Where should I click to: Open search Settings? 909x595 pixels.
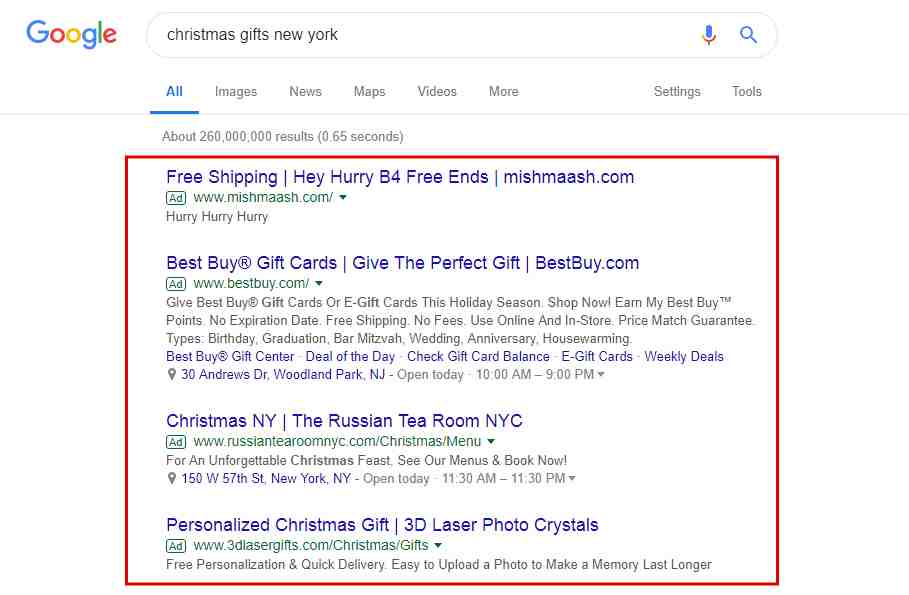click(677, 92)
